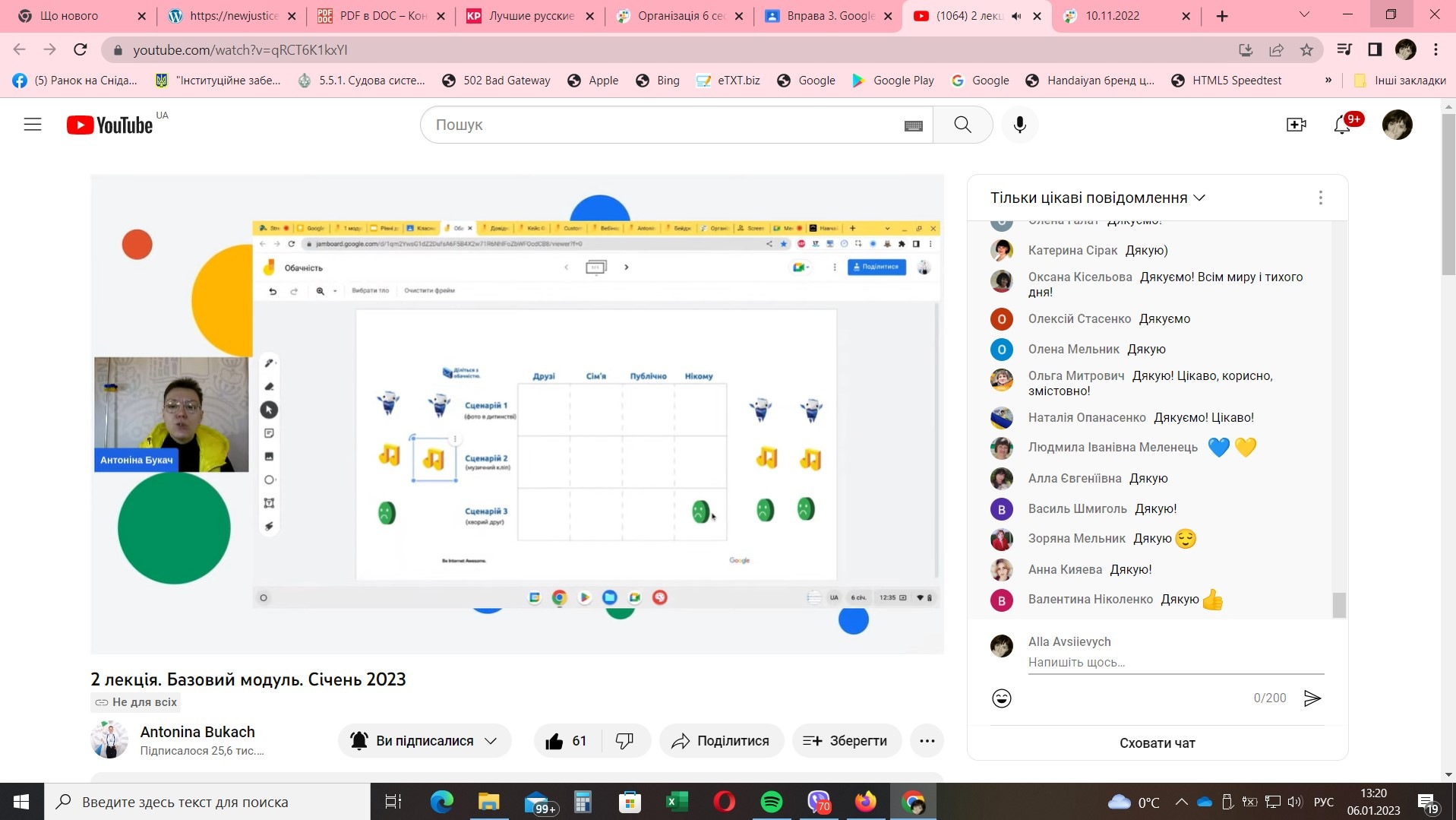Send the chat message
Image resolution: width=1456 pixels, height=820 pixels.
coord(1312,698)
